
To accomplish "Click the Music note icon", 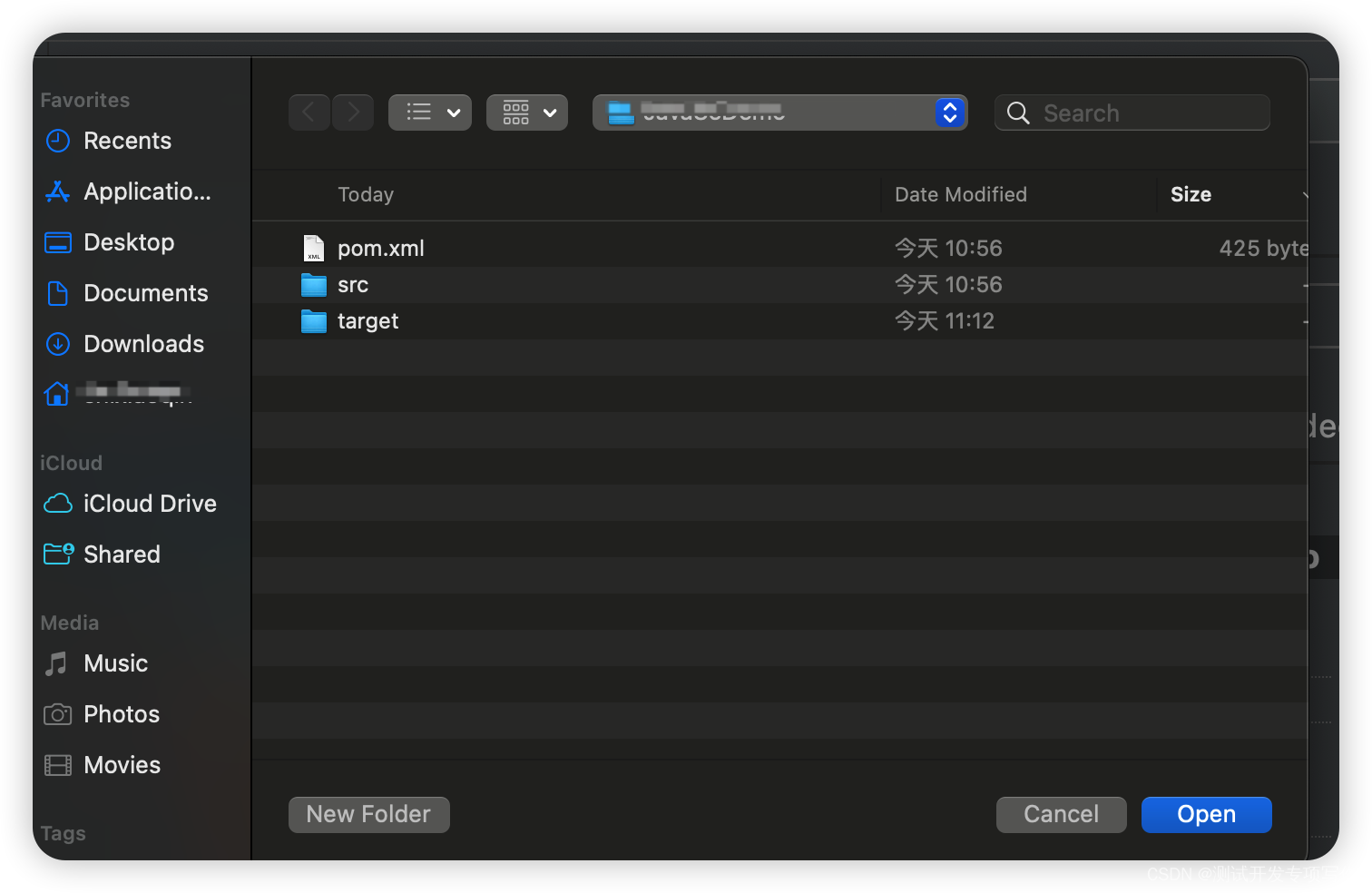I will coord(56,663).
